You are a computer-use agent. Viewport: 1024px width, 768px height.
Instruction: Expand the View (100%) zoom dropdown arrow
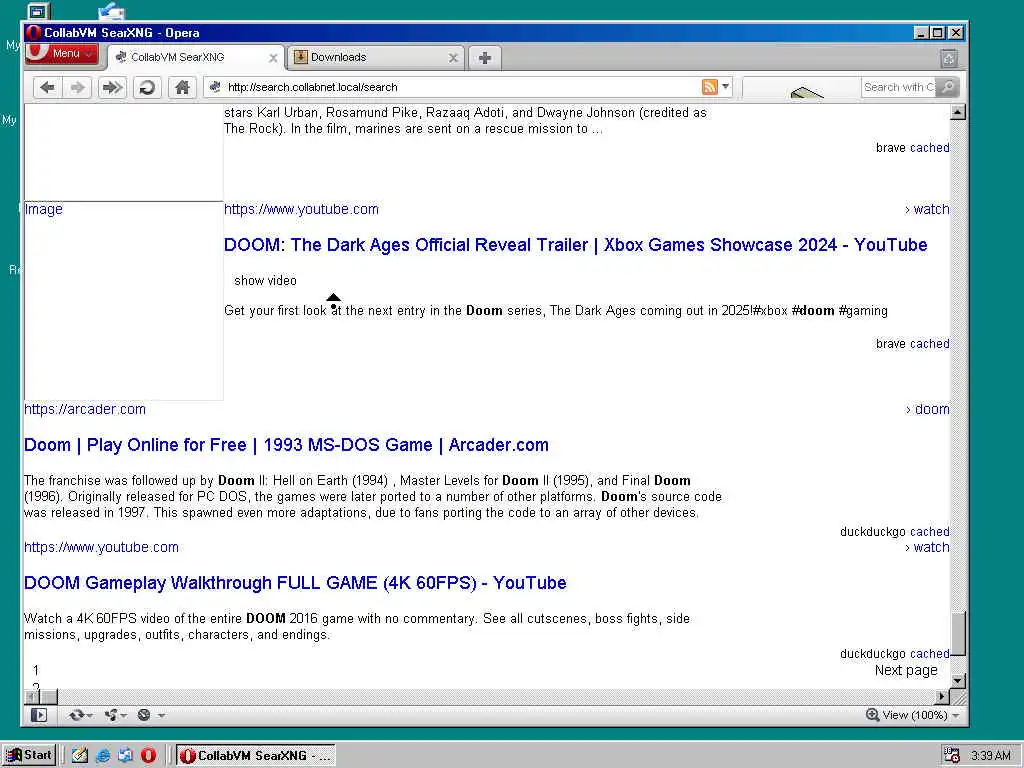(955, 716)
